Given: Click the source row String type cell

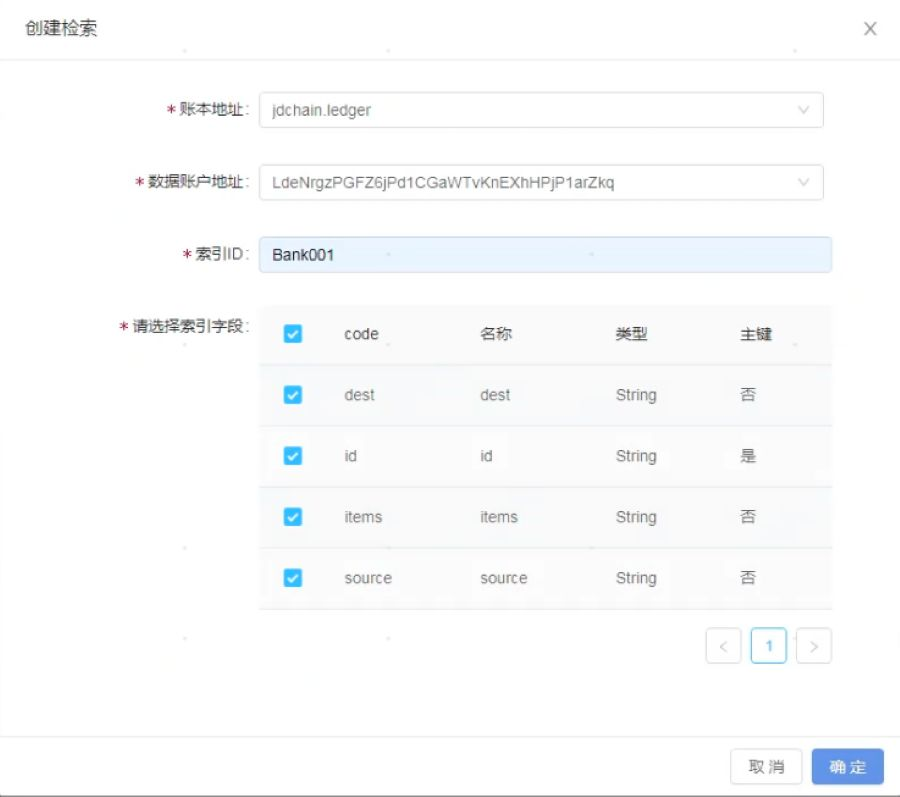Looking at the screenshot, I should click(636, 578).
